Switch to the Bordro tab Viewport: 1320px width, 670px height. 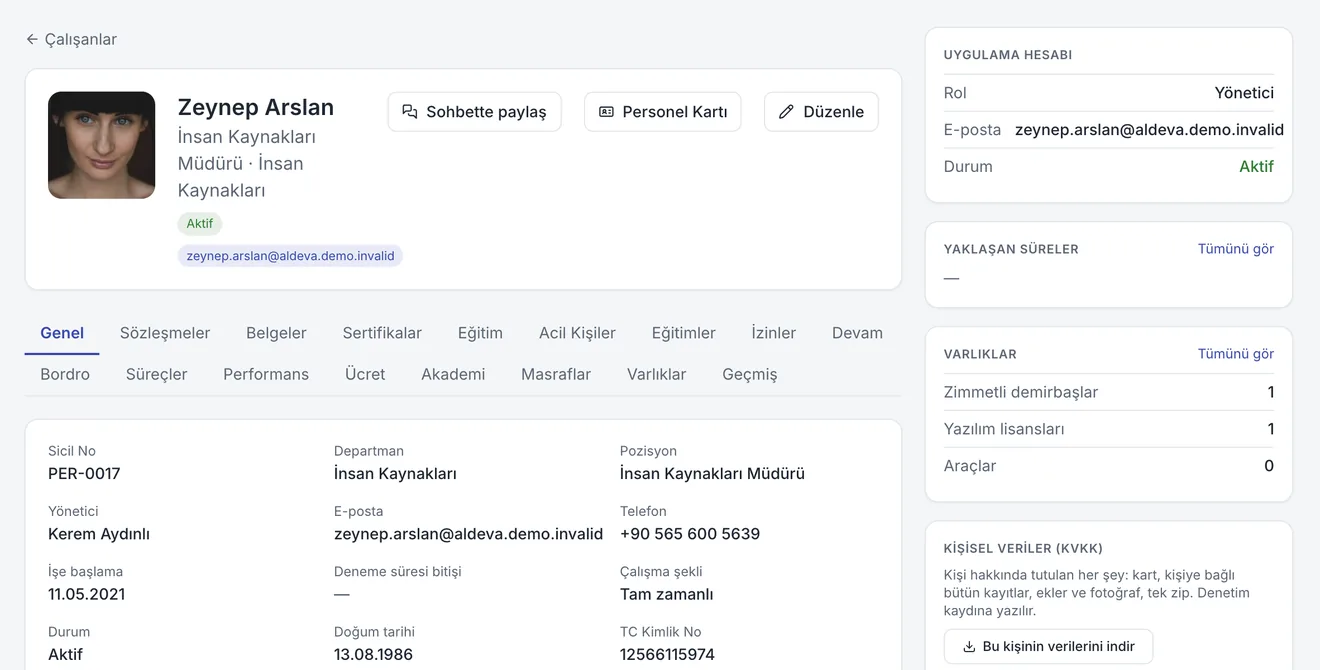pyautogui.click(x=65, y=374)
